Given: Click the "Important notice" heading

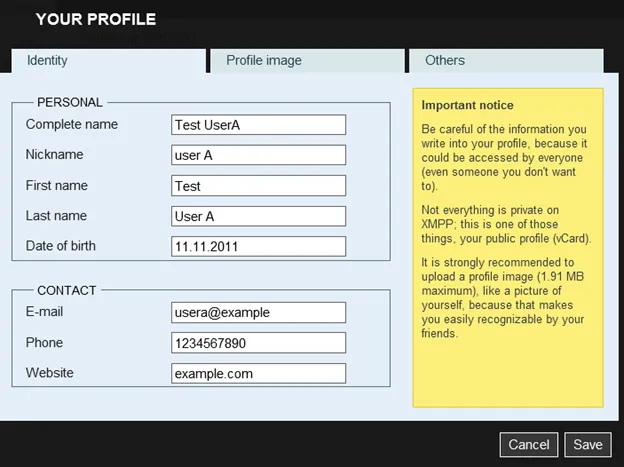Looking at the screenshot, I should (x=467, y=105).
